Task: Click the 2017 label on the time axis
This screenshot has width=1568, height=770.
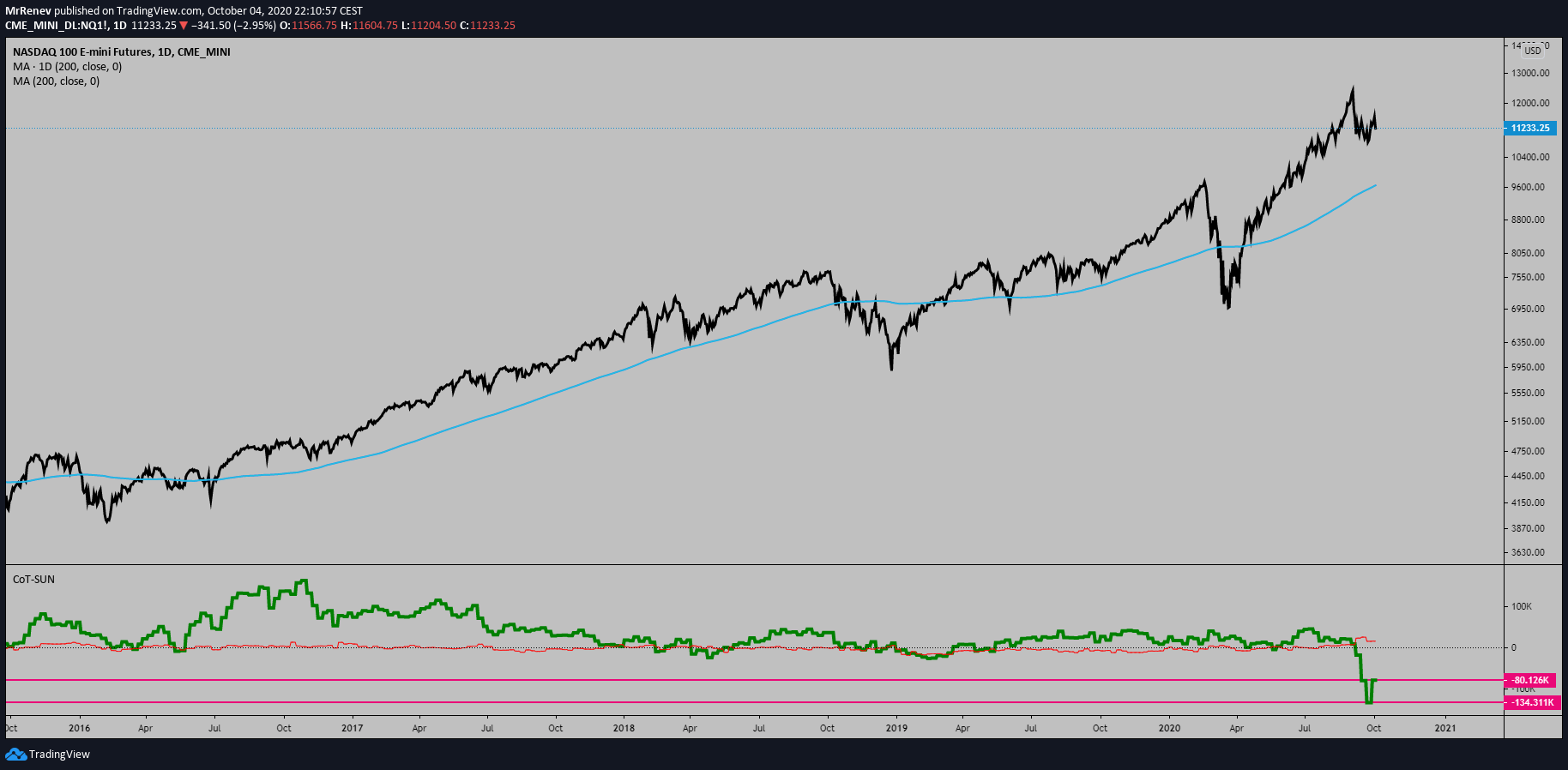Action: point(352,728)
